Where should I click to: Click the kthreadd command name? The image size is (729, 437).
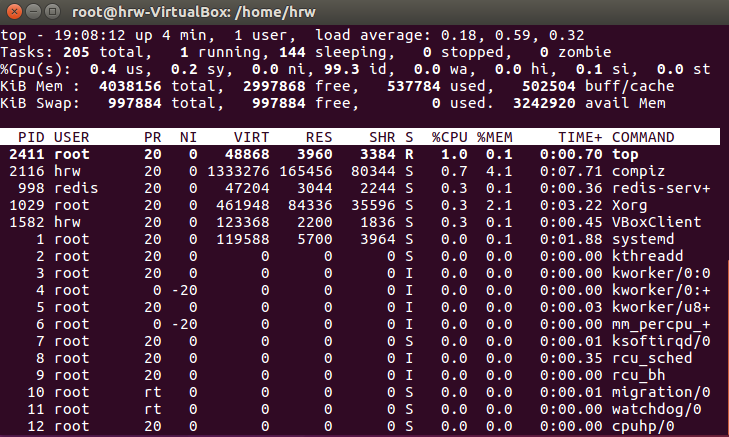[648, 256]
